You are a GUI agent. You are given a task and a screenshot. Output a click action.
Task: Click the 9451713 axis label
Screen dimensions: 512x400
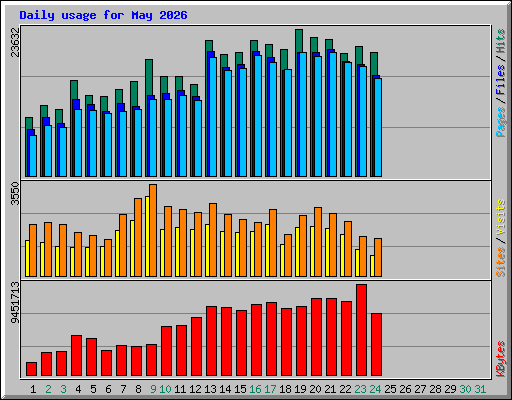pos(15,303)
